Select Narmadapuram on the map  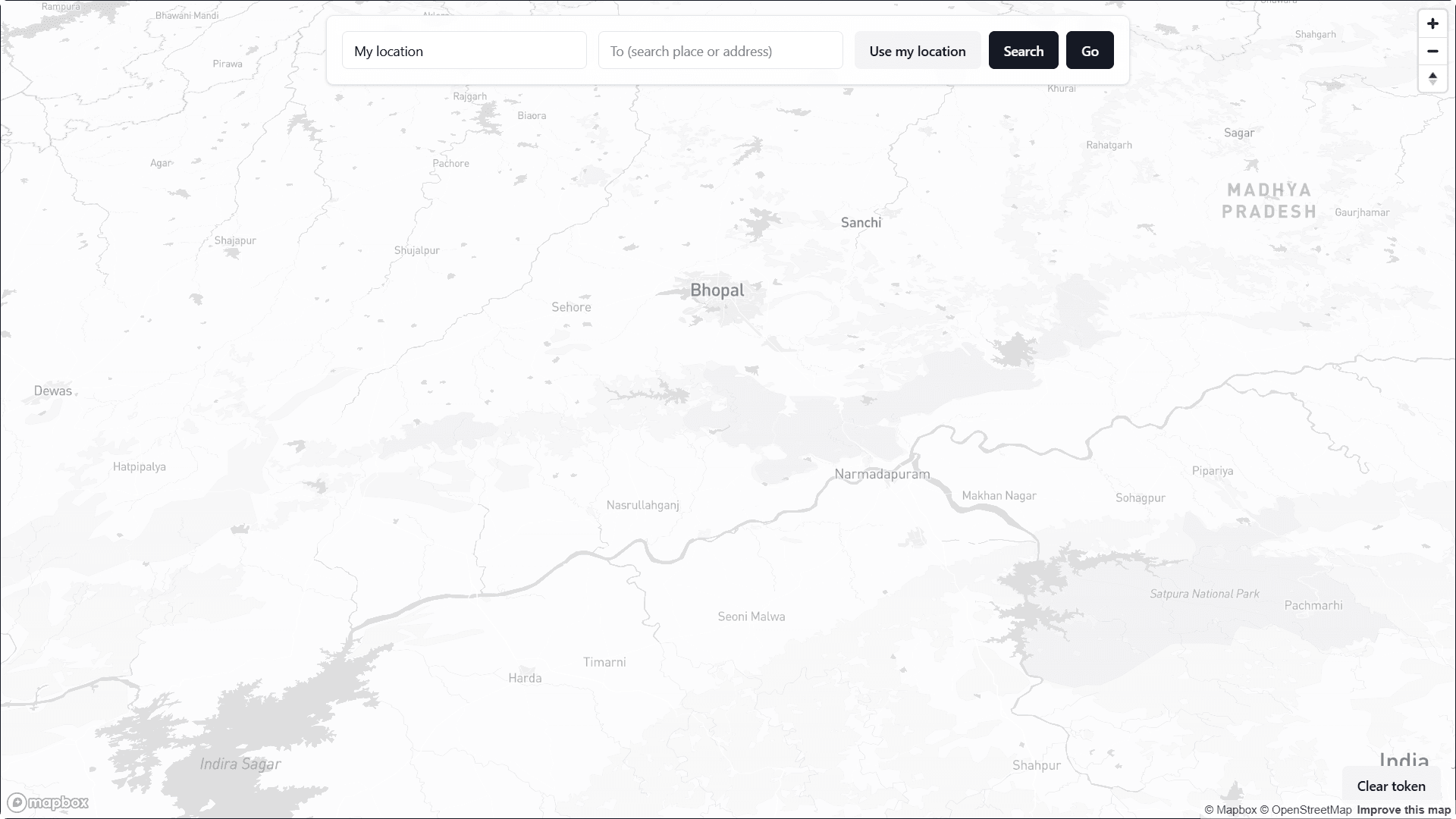[881, 474]
